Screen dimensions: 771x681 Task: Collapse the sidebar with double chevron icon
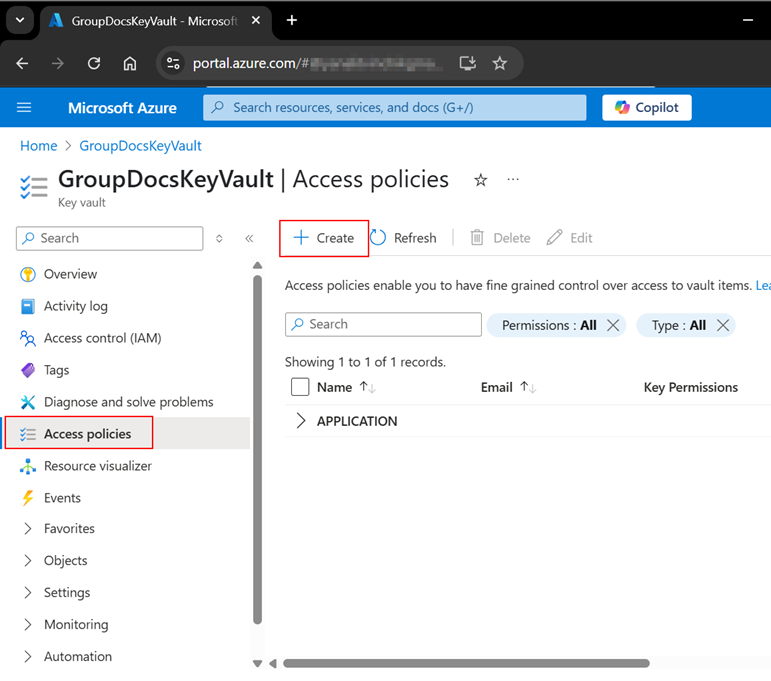249,238
